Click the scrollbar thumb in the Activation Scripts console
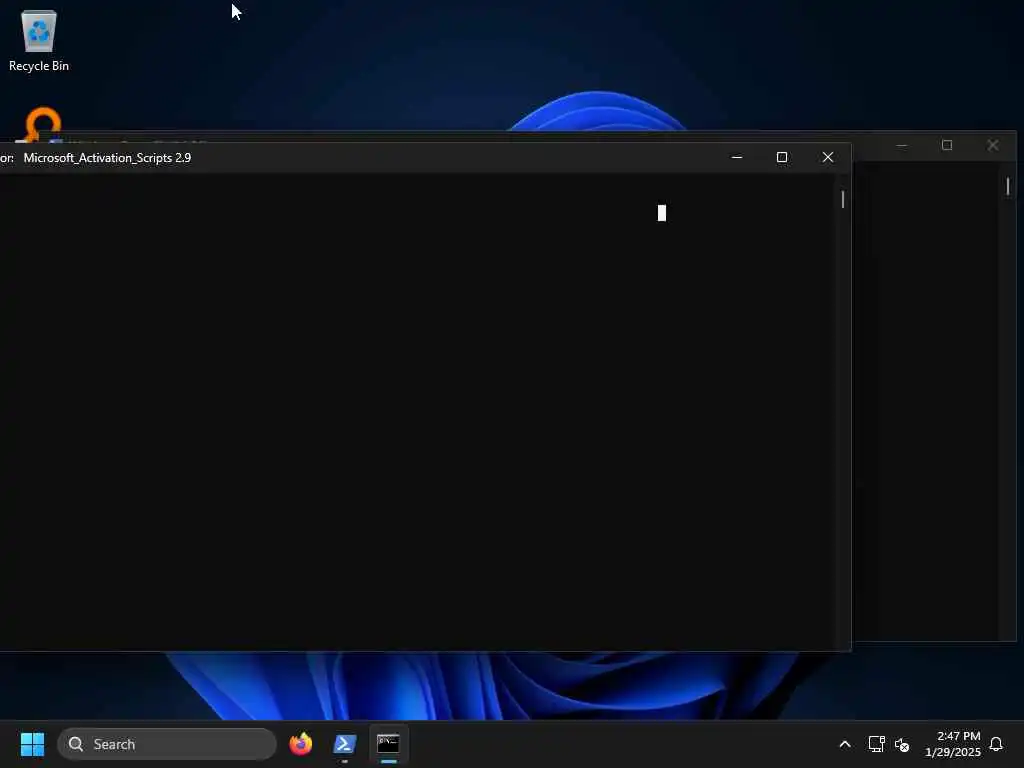Image resolution: width=1024 pixels, height=768 pixels. click(x=843, y=199)
